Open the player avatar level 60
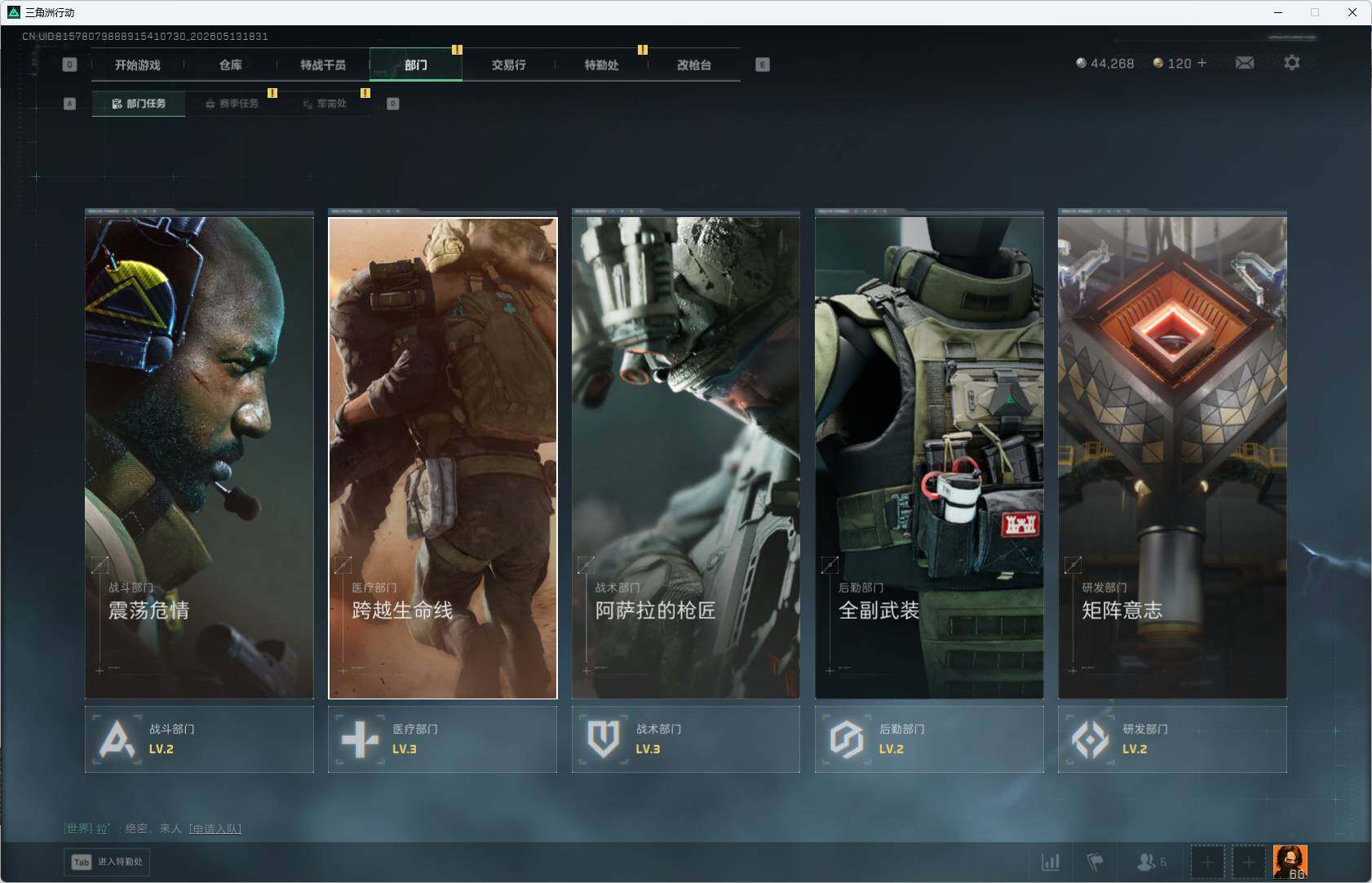Viewport: 1372px width, 883px height. (x=1290, y=862)
